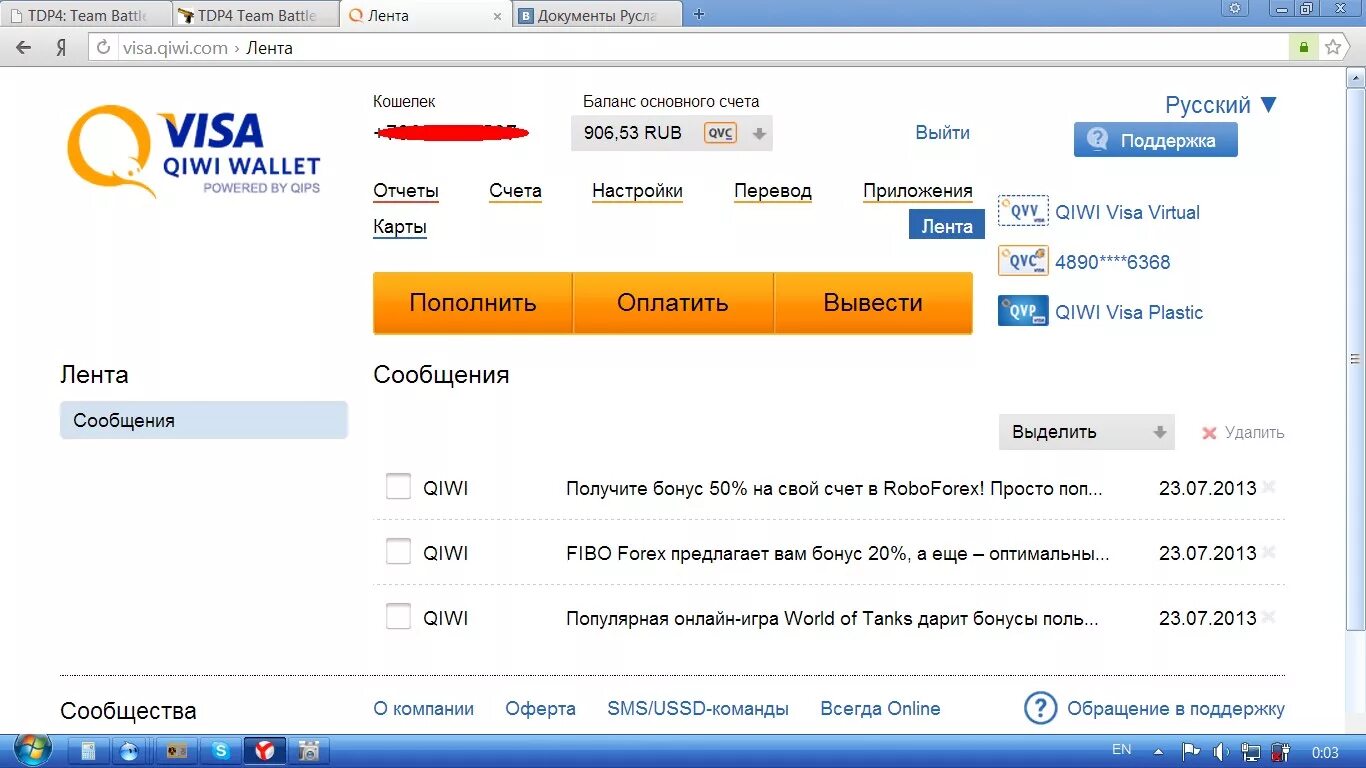
Task: Open the О компании footer link
Action: coord(423,708)
